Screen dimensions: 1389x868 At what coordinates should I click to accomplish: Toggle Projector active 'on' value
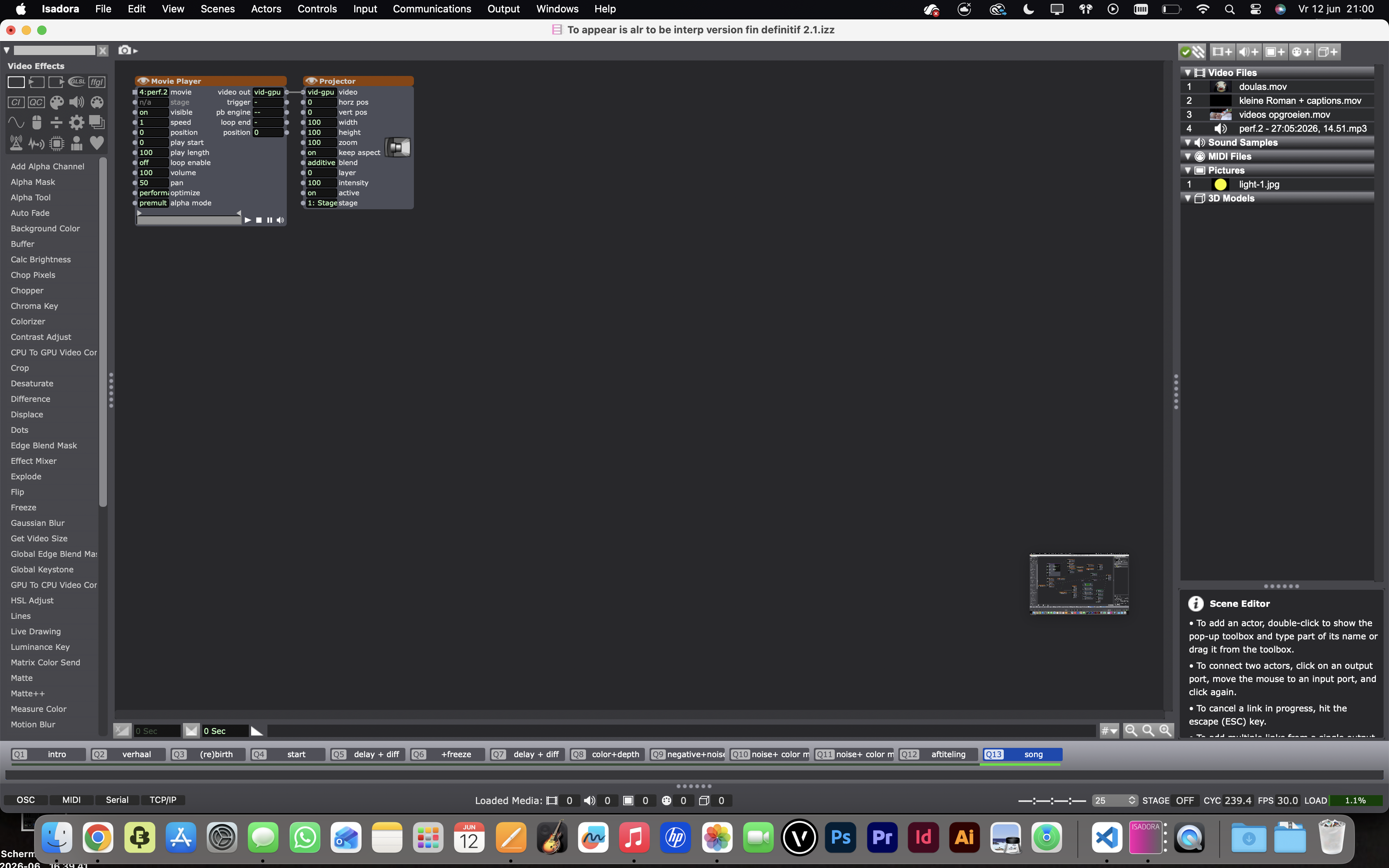[321, 193]
